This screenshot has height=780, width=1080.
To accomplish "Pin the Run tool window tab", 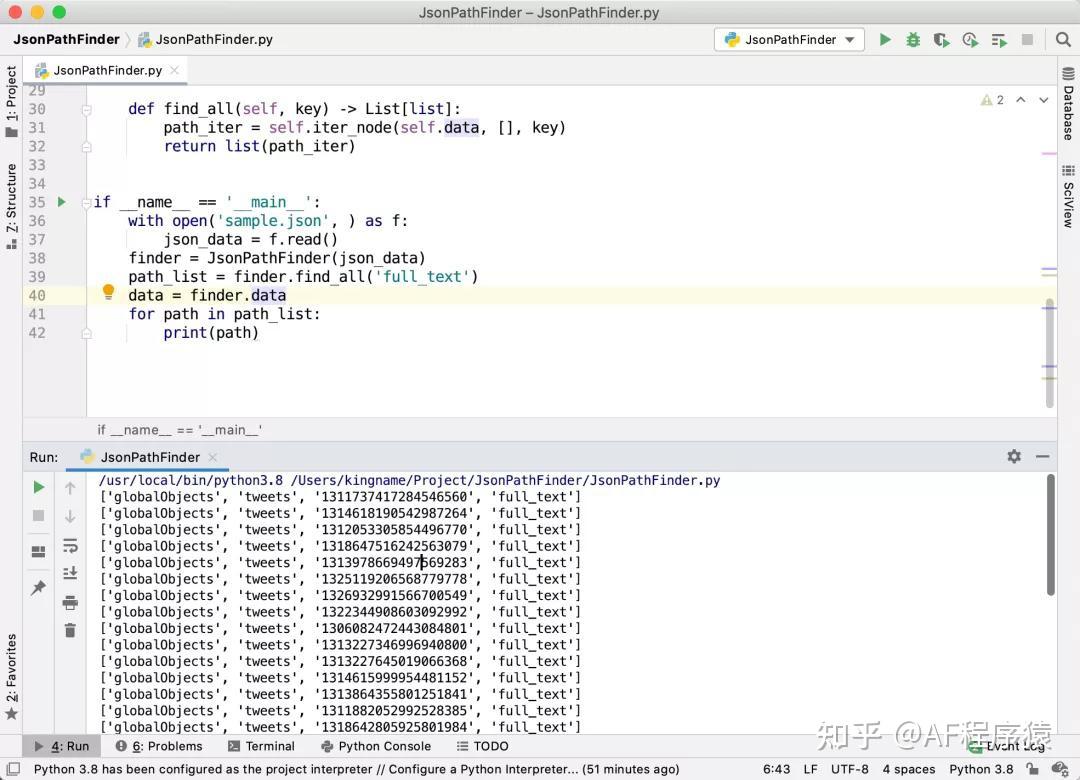I will click(x=38, y=588).
